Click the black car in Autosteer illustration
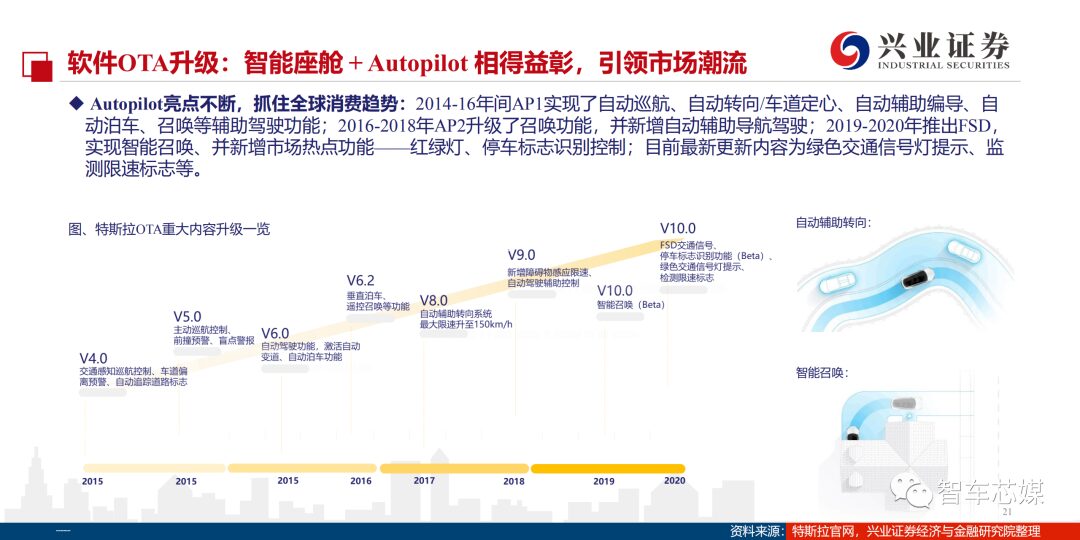 919,280
